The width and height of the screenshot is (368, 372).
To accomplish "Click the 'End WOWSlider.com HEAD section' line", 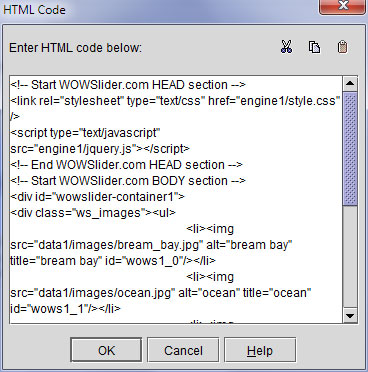I will point(126,165).
